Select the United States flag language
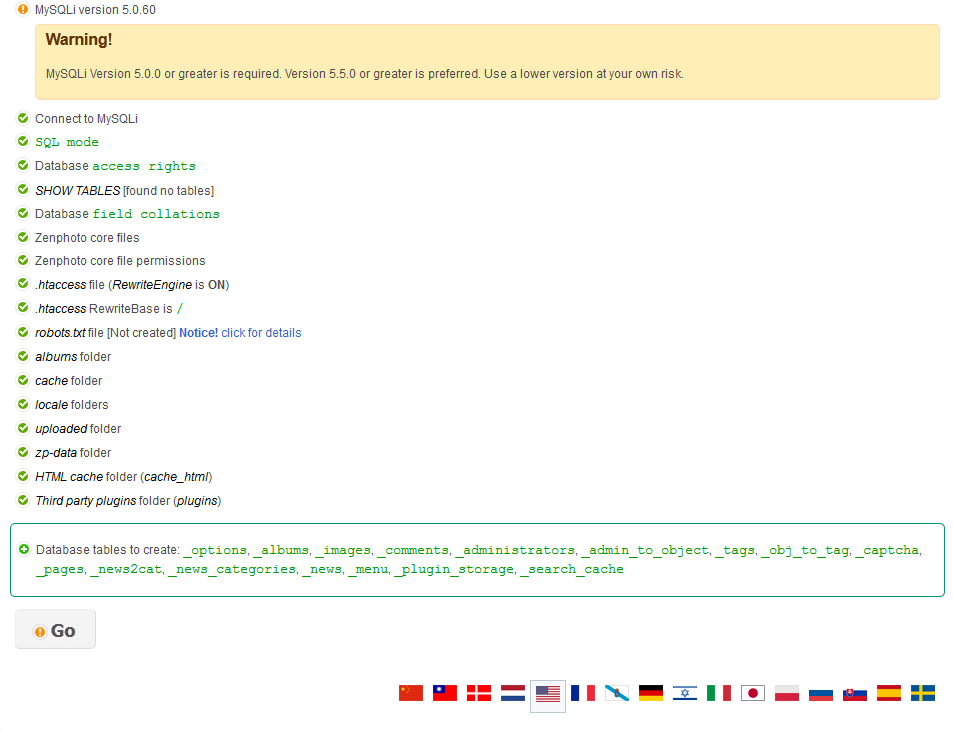 pos(548,694)
